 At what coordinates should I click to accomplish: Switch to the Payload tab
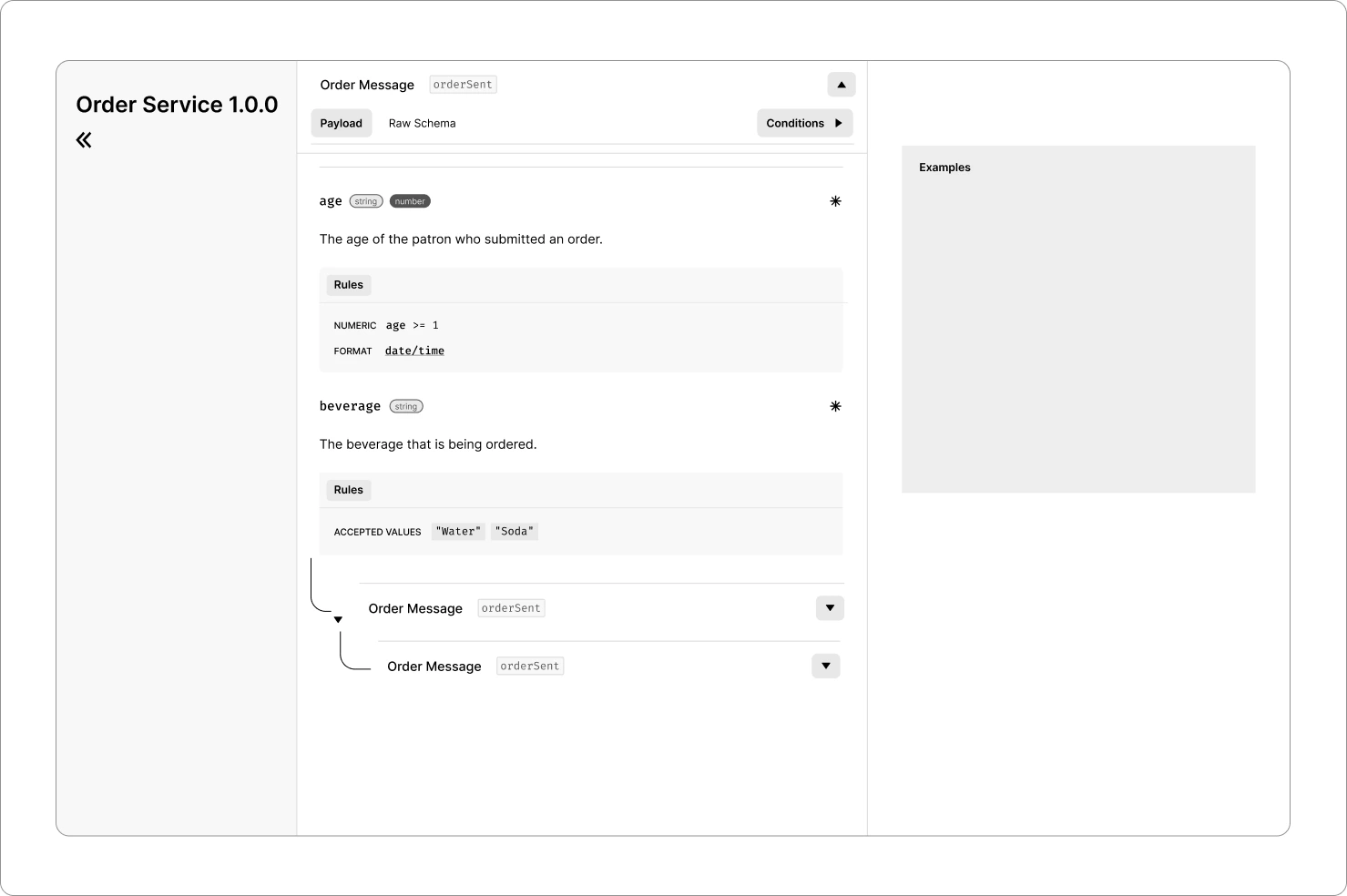pyautogui.click(x=342, y=123)
